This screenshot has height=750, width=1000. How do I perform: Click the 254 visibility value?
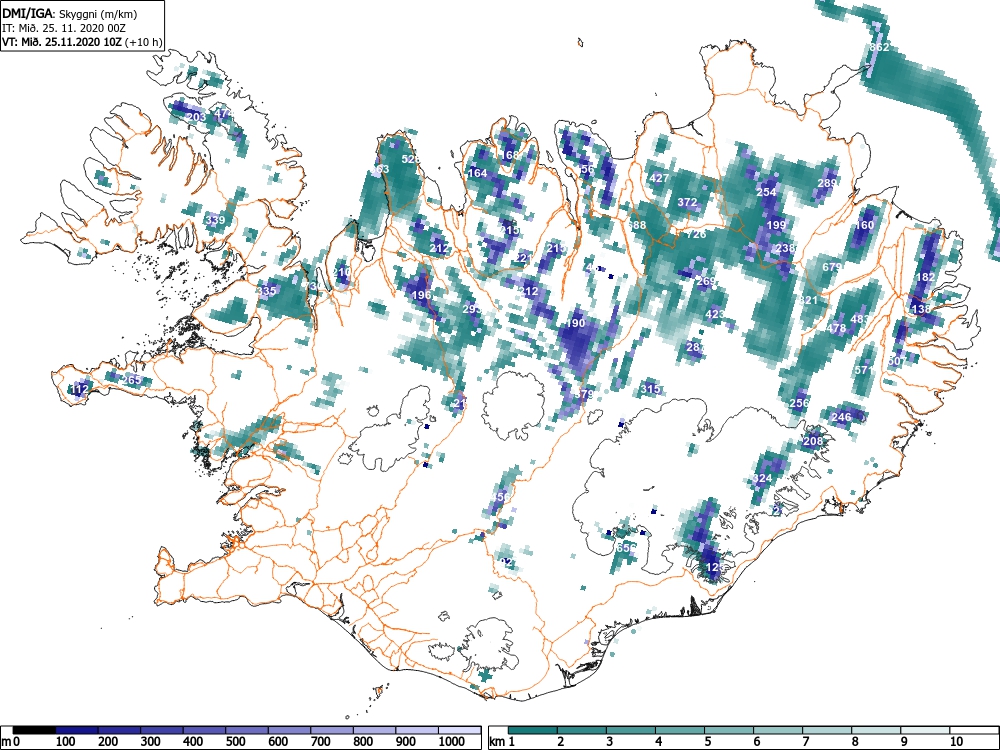[x=766, y=192]
